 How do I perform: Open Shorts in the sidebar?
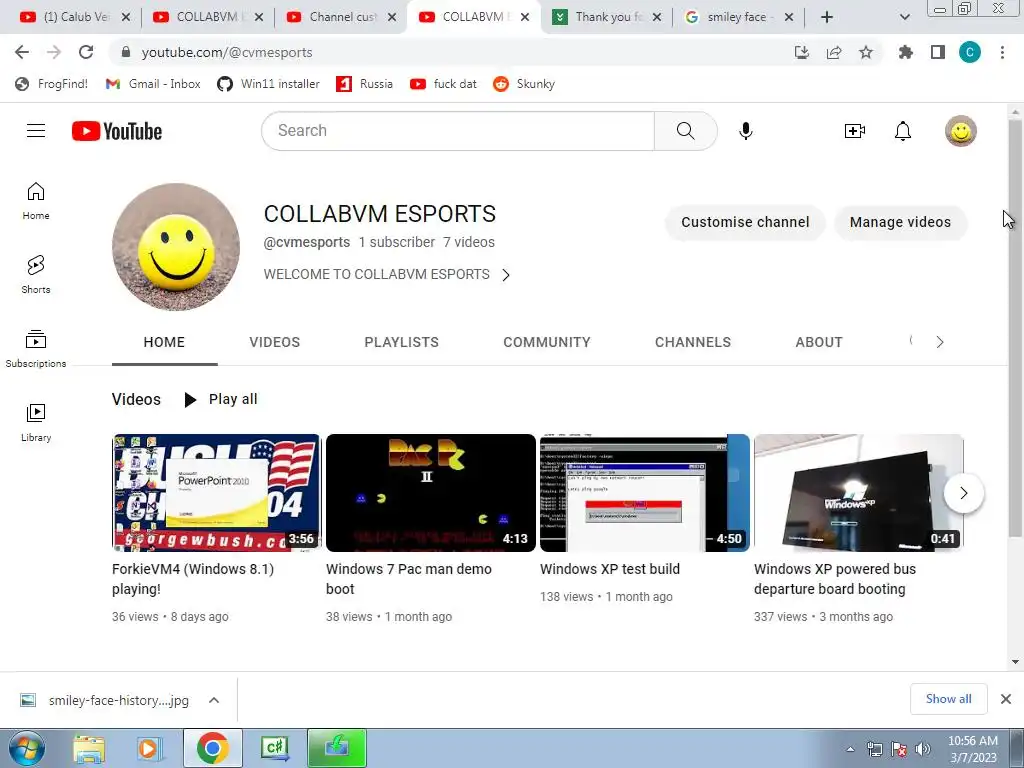tap(36, 275)
